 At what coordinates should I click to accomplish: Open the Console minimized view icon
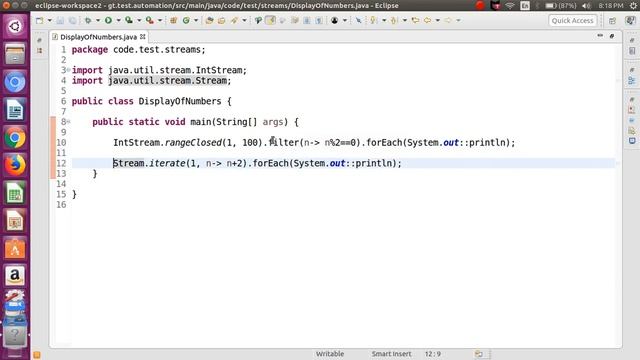click(x=632, y=141)
